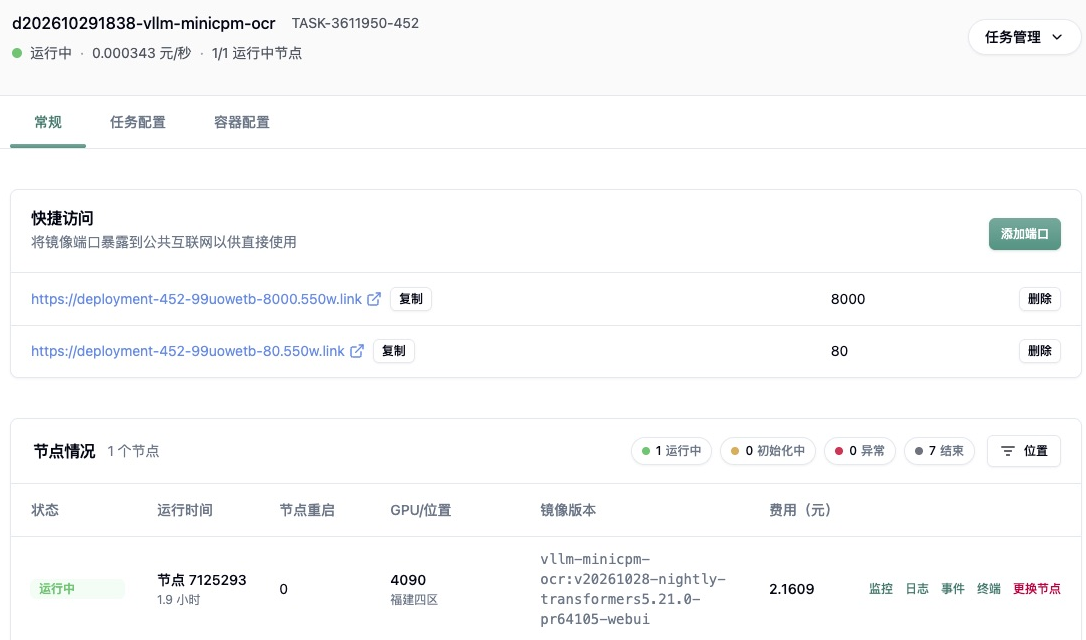The width and height of the screenshot is (1086, 640).
Task: Click the image version text vllm-minicpm-ocr
Action: [x=633, y=589]
